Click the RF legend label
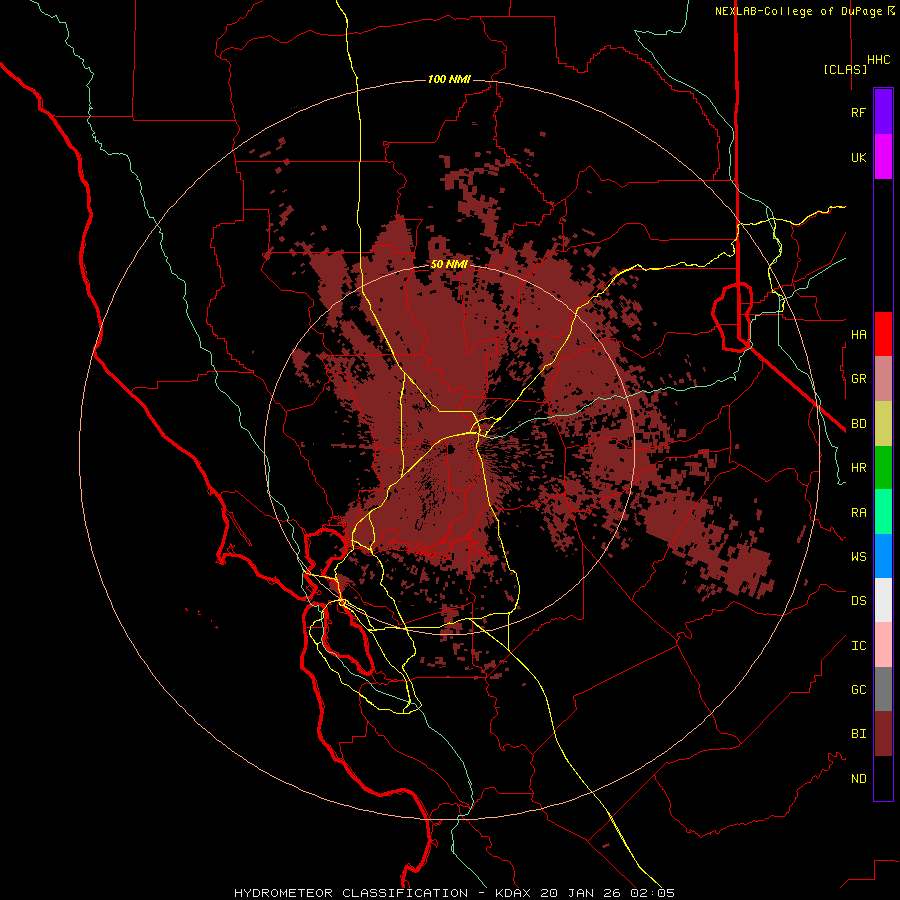Viewport: 900px width, 900px height. pyautogui.click(x=858, y=113)
